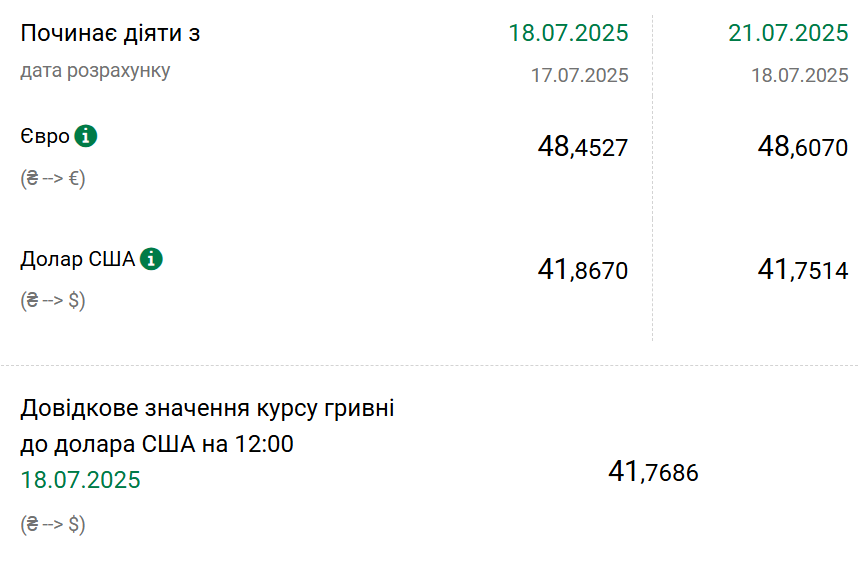Select the 21.07.2025 effective date header

pyautogui.click(x=788, y=33)
